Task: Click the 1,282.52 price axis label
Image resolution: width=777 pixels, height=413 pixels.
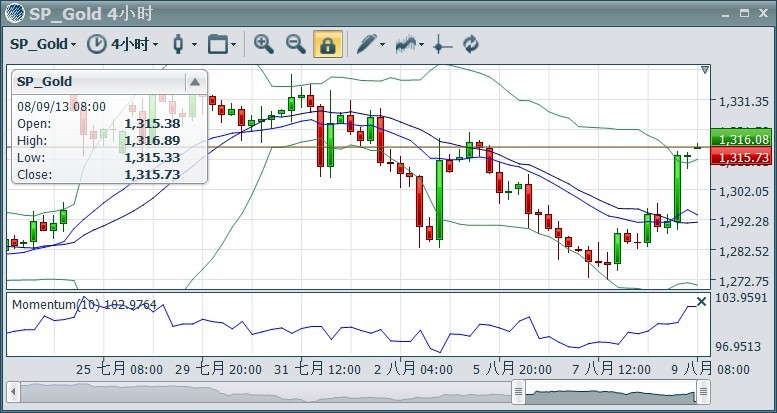Action: (x=743, y=251)
